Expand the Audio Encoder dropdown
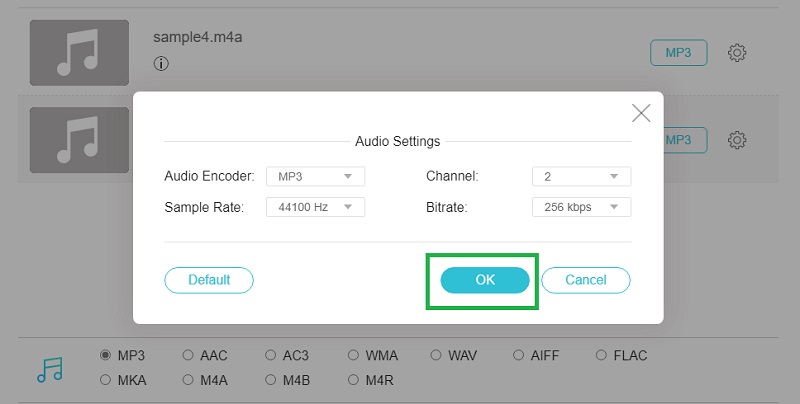This screenshot has width=800, height=404. point(315,176)
